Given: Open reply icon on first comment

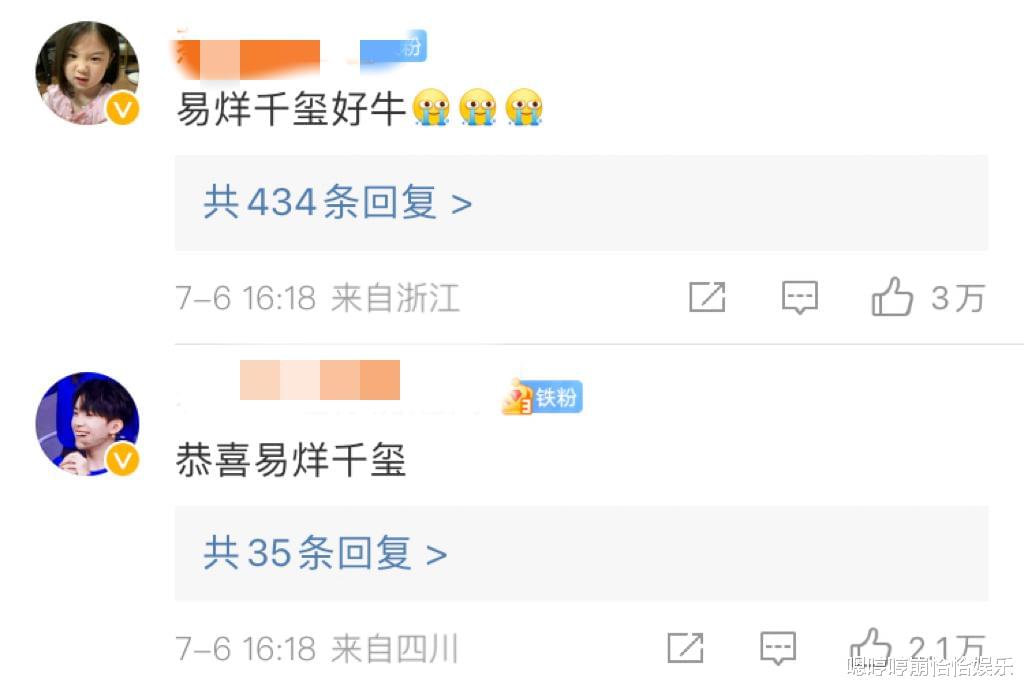Looking at the screenshot, I should point(800,298).
